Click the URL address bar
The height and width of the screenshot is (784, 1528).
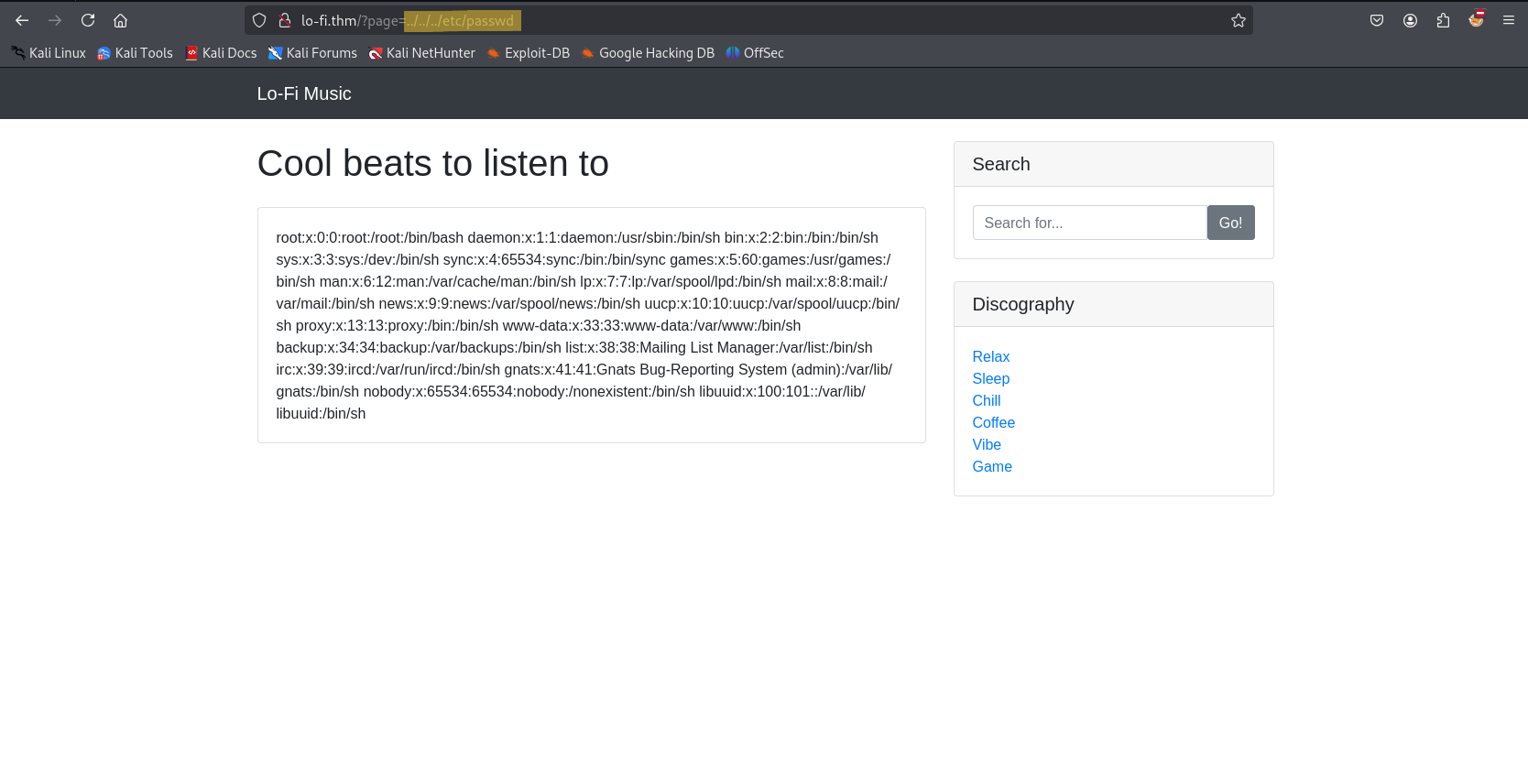tap(748, 20)
